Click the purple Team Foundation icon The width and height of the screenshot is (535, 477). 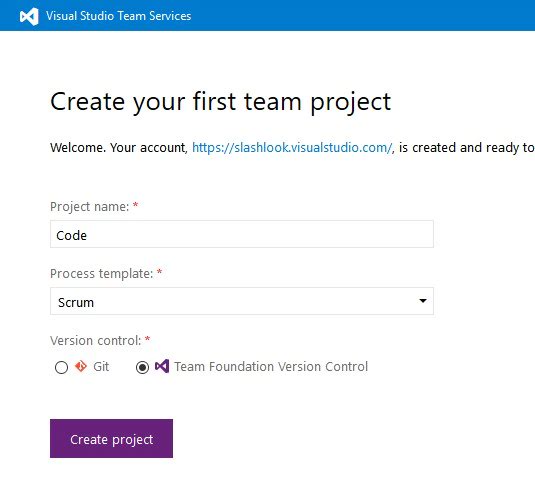click(162, 366)
